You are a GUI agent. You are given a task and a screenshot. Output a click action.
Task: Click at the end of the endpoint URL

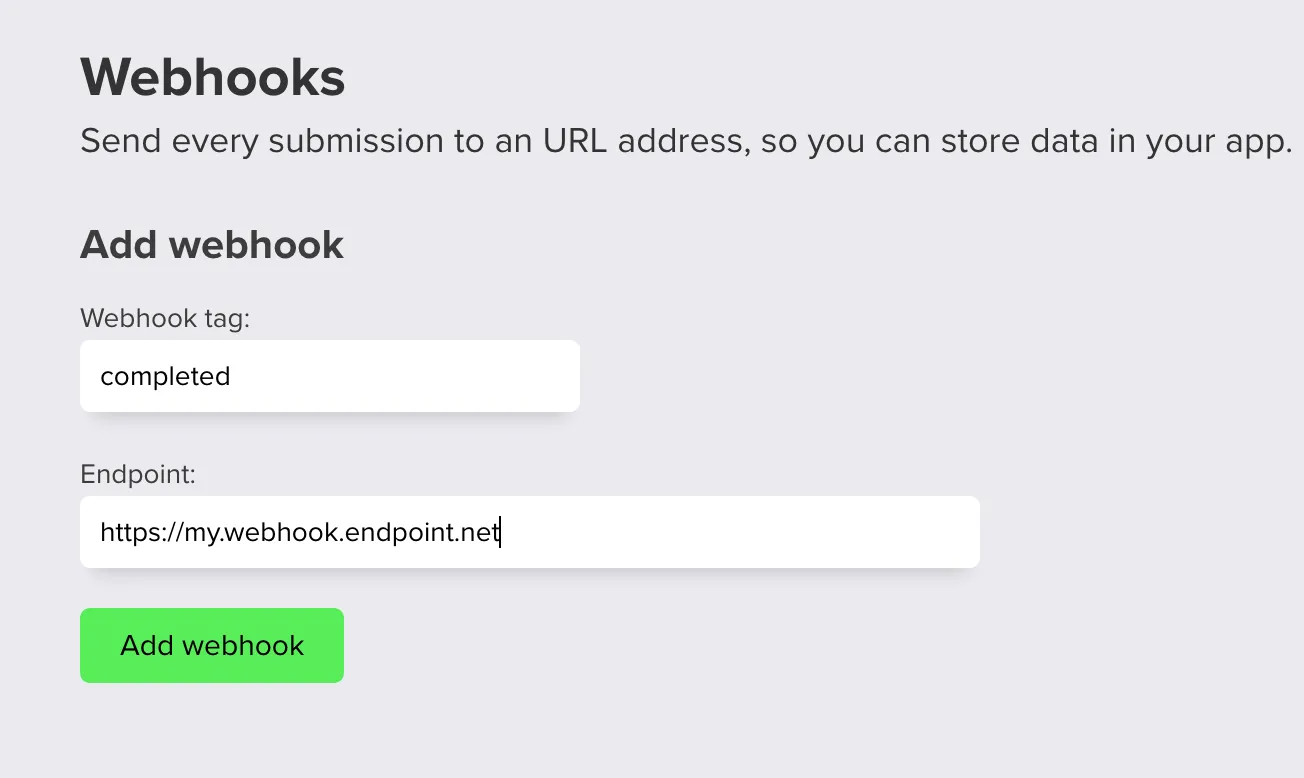click(x=499, y=531)
